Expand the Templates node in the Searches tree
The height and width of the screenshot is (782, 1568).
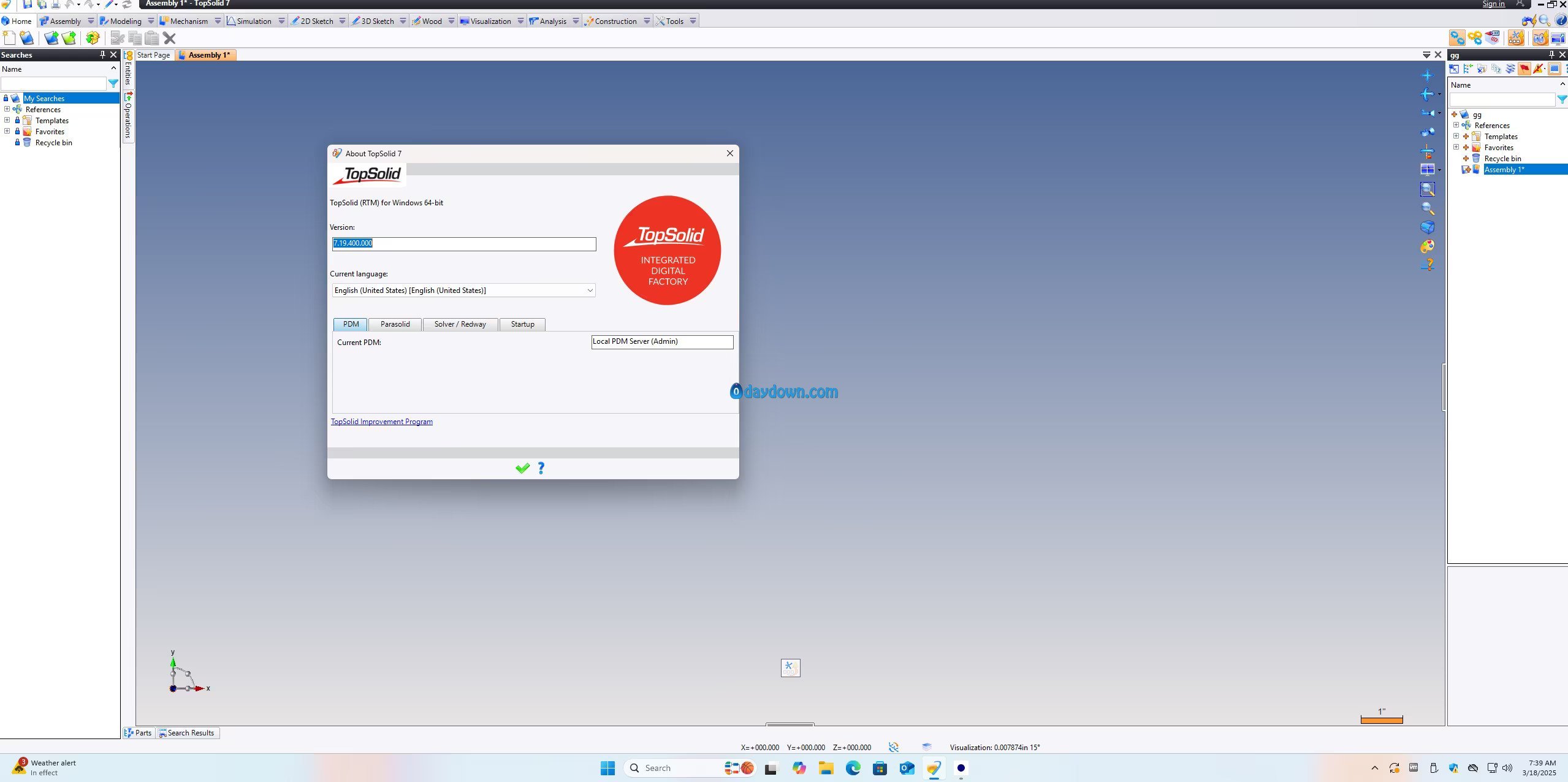pos(7,120)
